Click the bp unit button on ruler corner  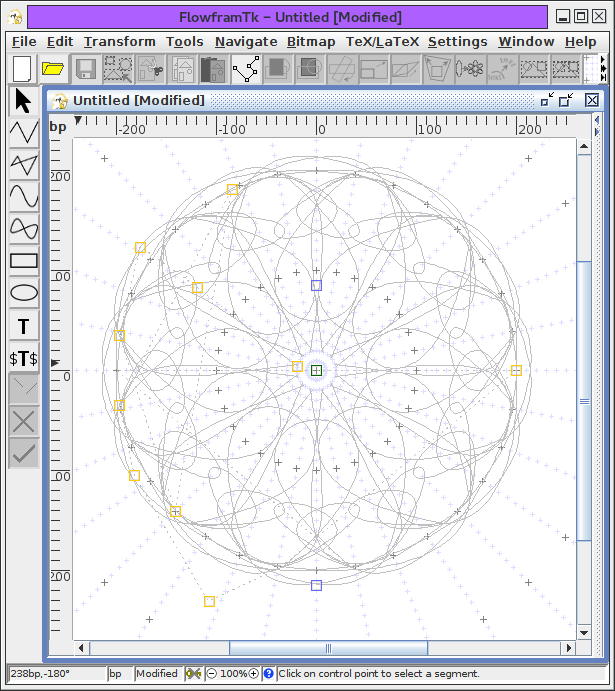click(58, 126)
